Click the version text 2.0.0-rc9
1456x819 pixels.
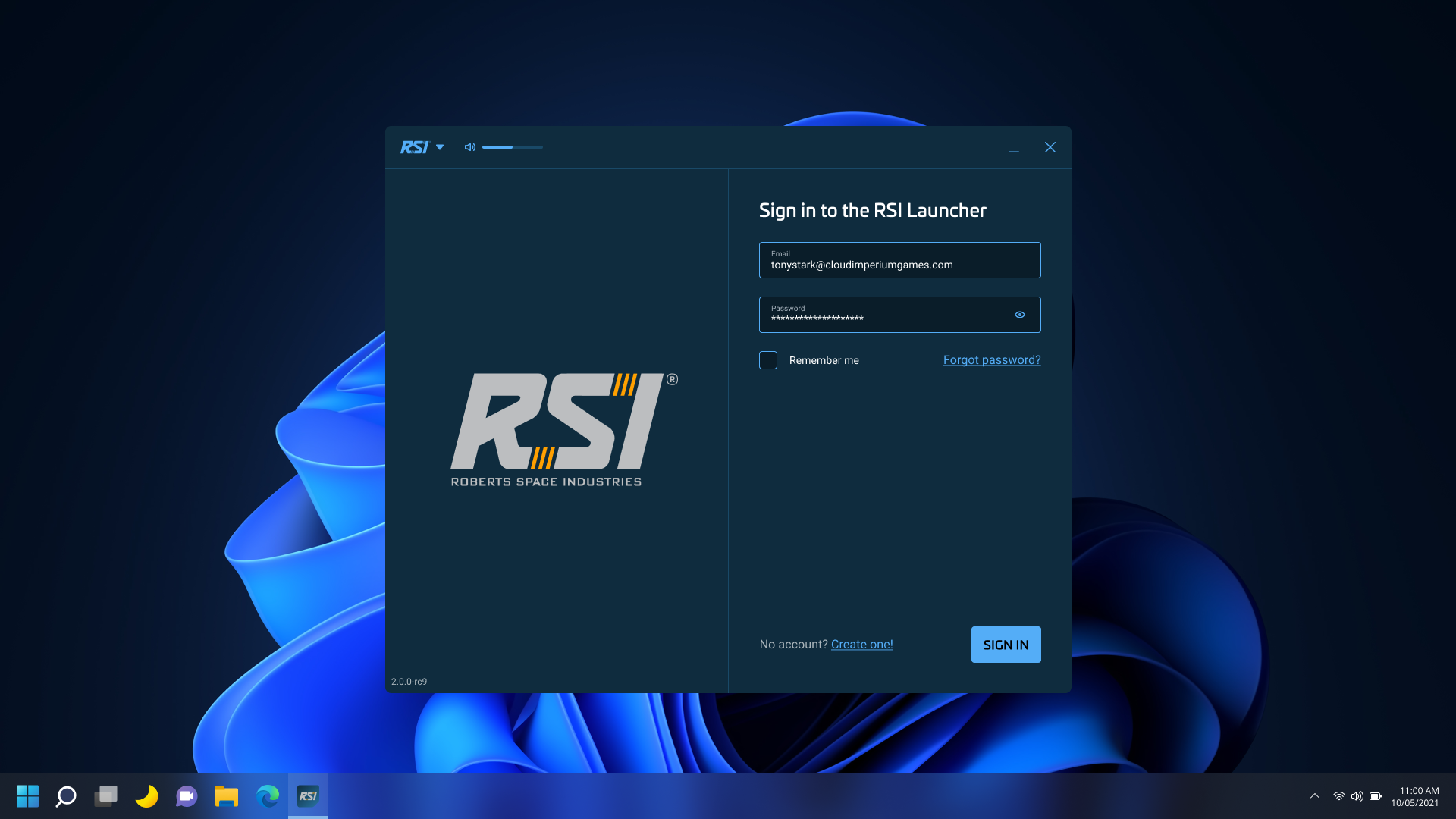pyautogui.click(x=409, y=682)
